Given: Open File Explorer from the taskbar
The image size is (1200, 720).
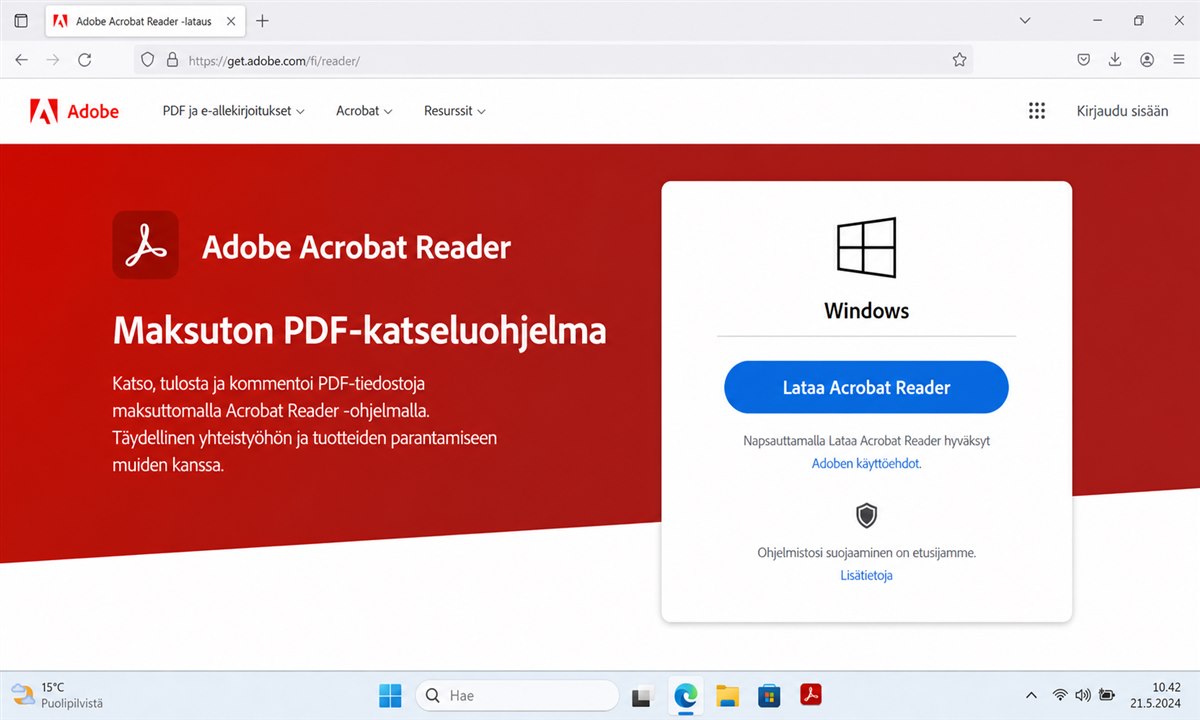Looking at the screenshot, I should [727, 695].
